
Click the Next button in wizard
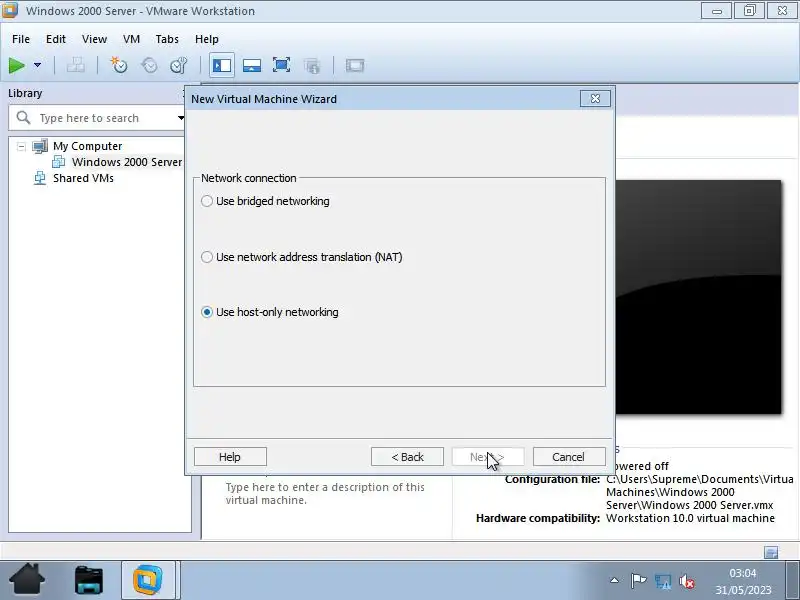488,457
